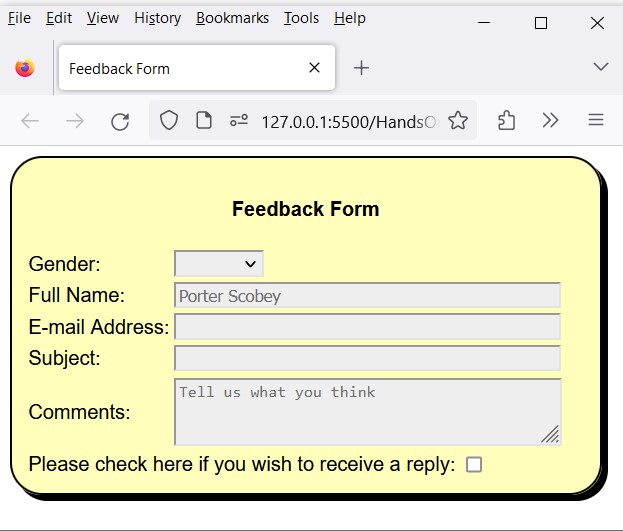Open the Tools menu

[301, 18]
